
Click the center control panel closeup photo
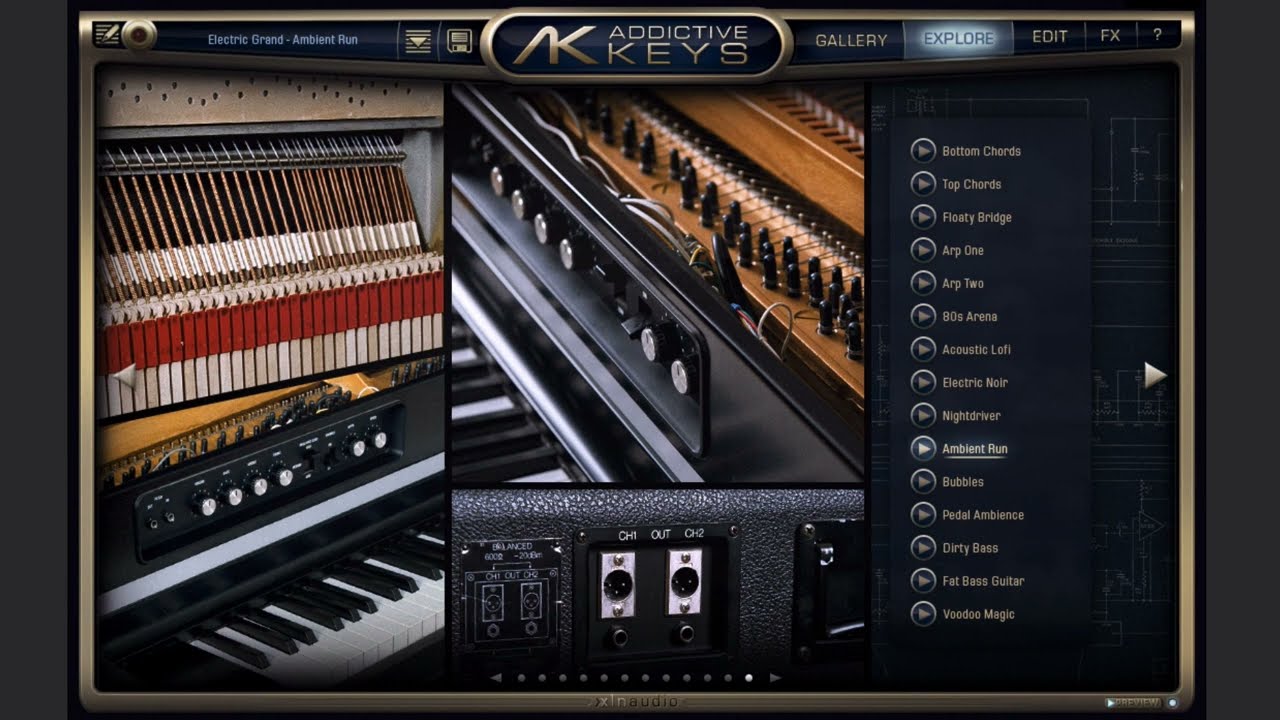[658, 283]
